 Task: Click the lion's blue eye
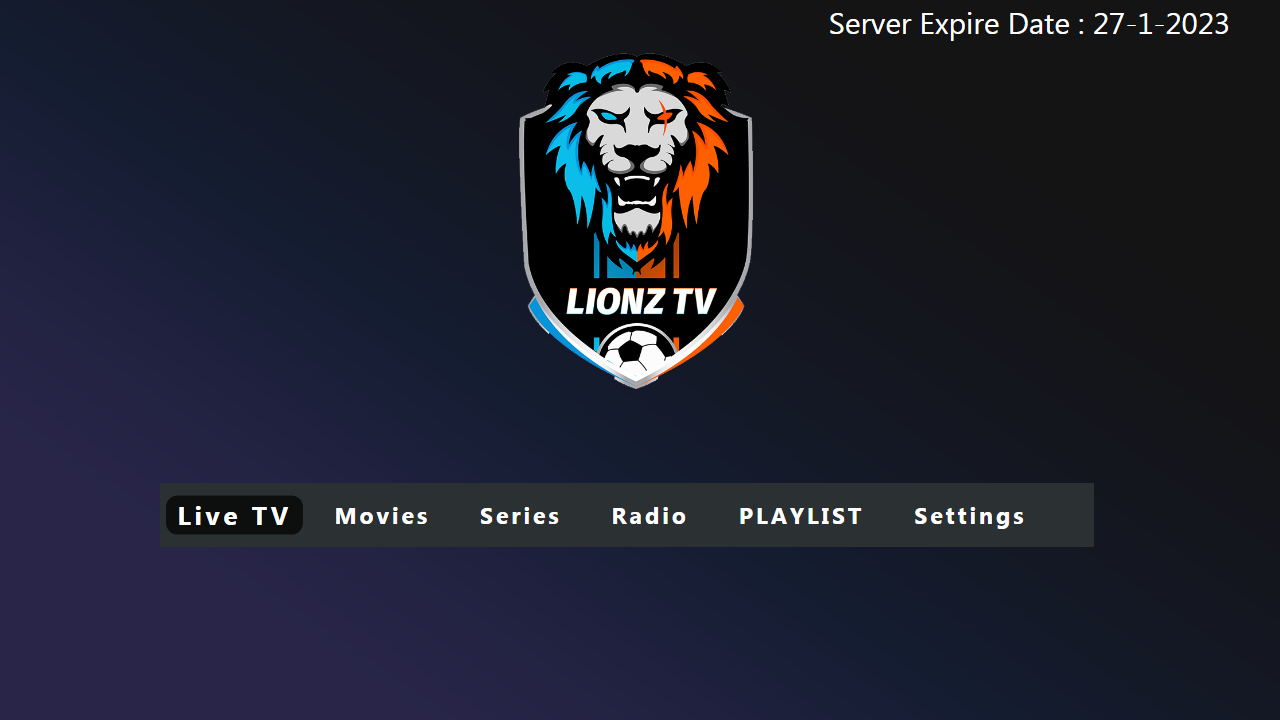click(x=609, y=116)
